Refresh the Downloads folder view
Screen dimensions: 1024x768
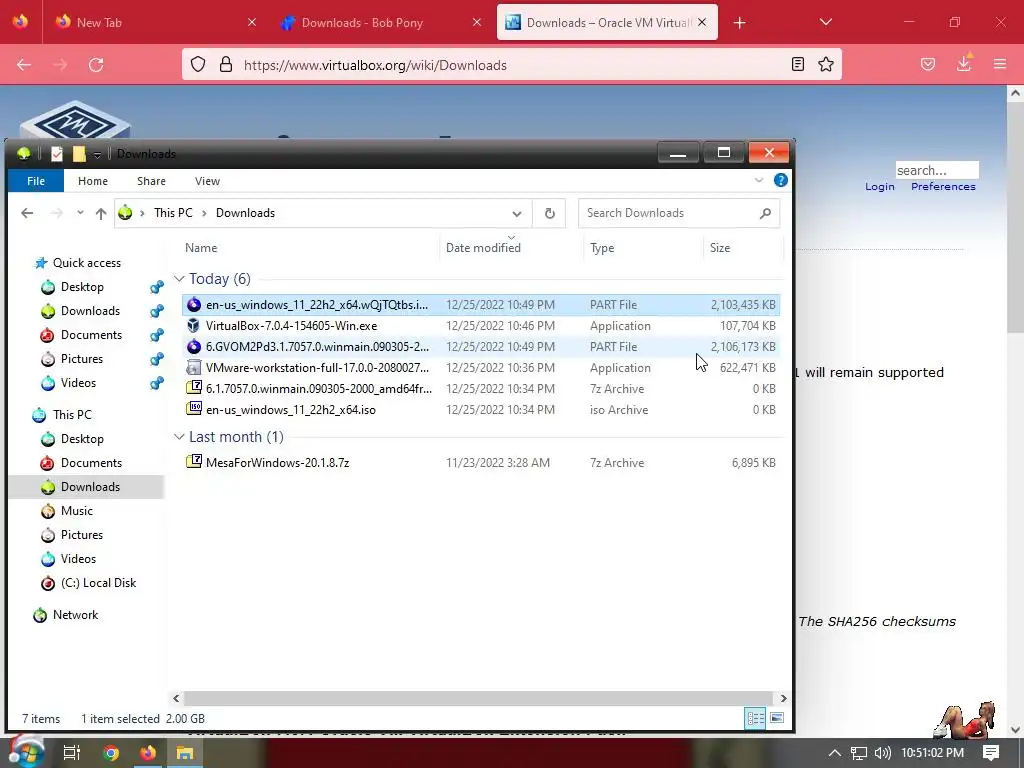pyautogui.click(x=550, y=214)
